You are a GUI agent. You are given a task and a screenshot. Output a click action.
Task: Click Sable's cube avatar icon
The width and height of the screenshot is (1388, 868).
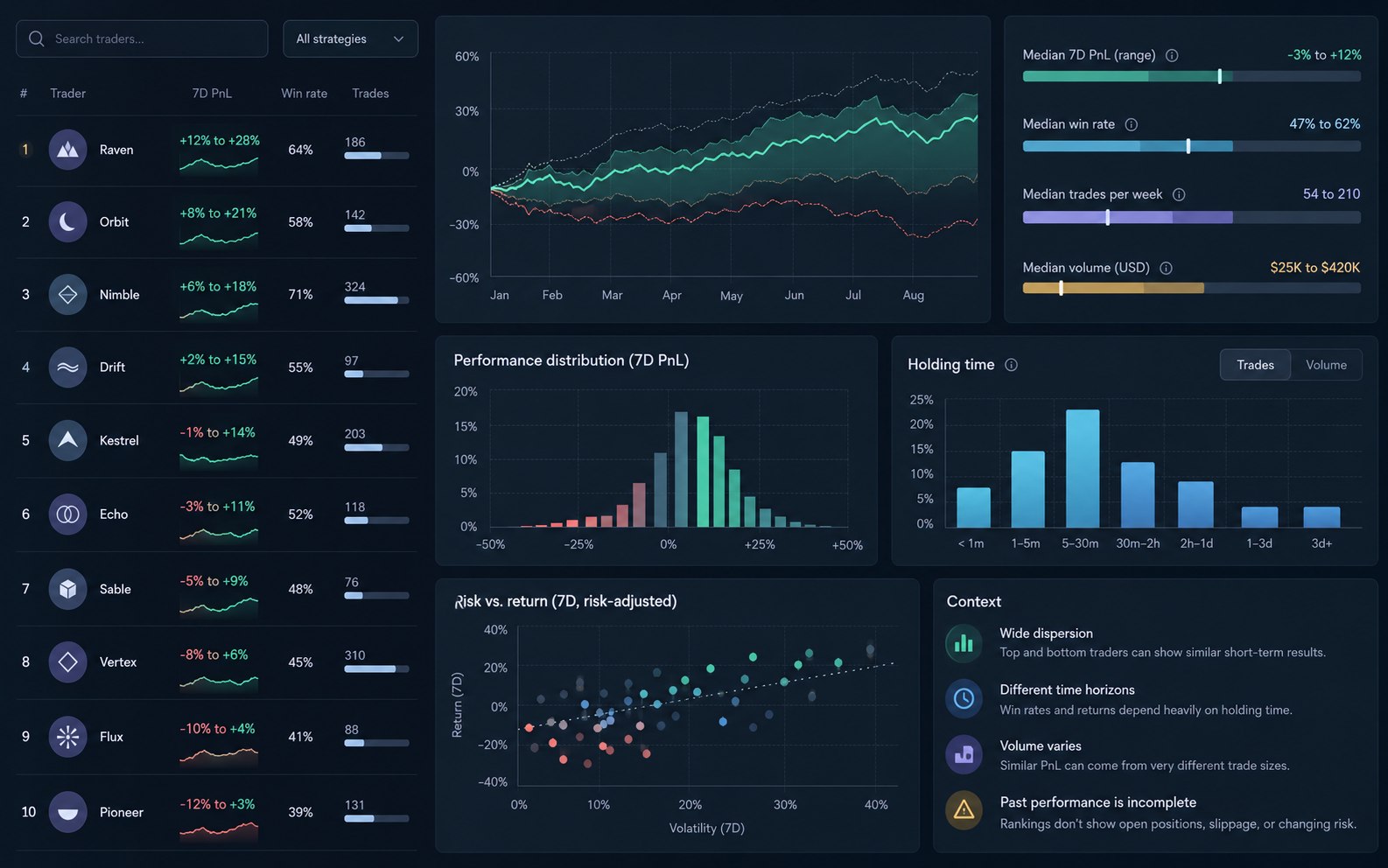[67, 589]
